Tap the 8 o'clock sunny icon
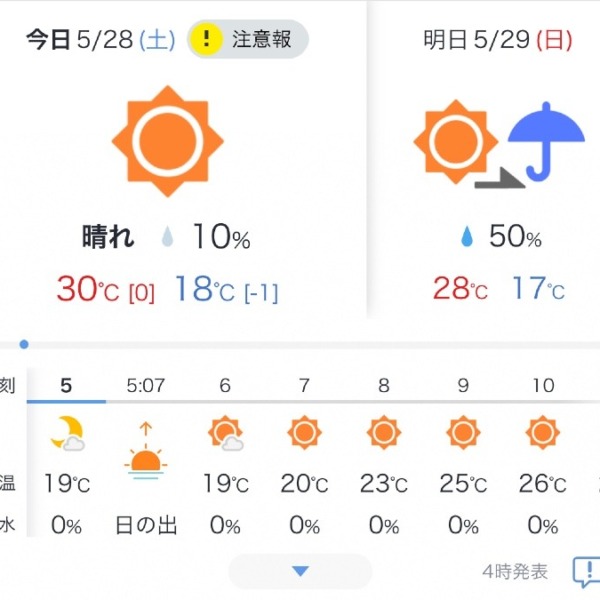The height and width of the screenshot is (600, 600). pos(384,432)
